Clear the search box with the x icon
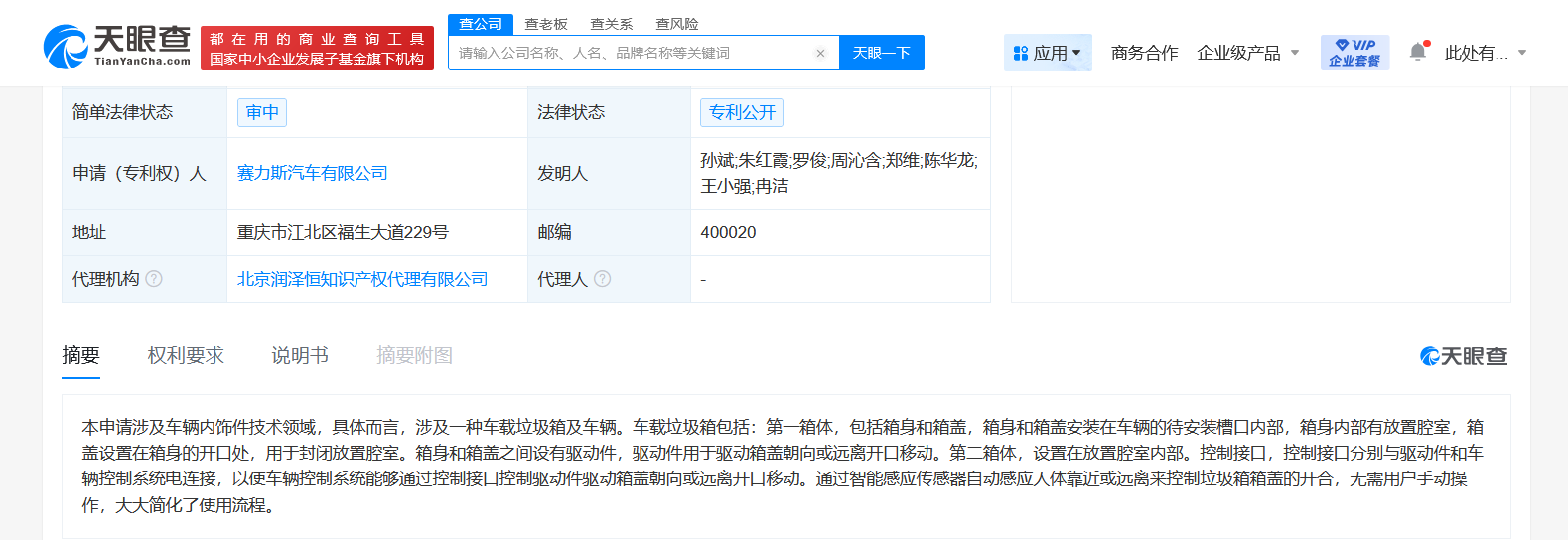1568x540 pixels. coord(820,54)
